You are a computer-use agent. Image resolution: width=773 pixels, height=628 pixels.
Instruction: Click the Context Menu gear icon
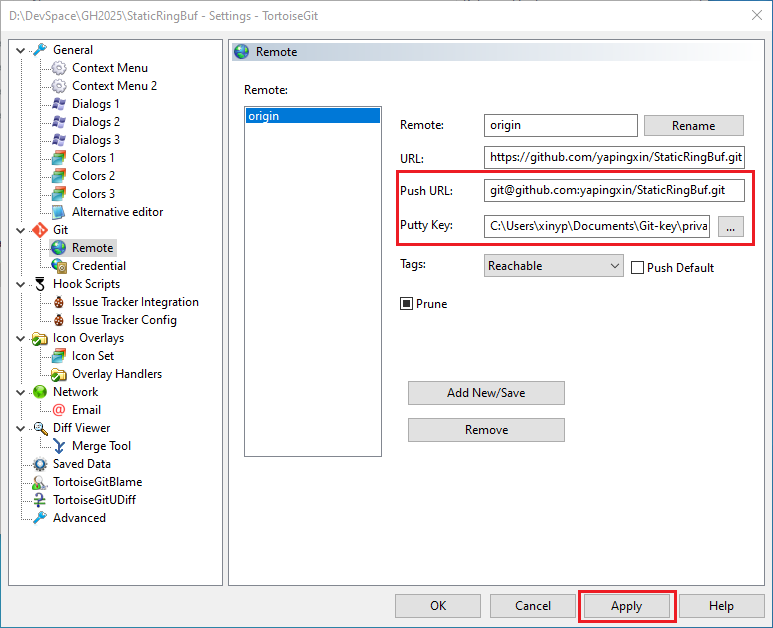click(x=59, y=68)
